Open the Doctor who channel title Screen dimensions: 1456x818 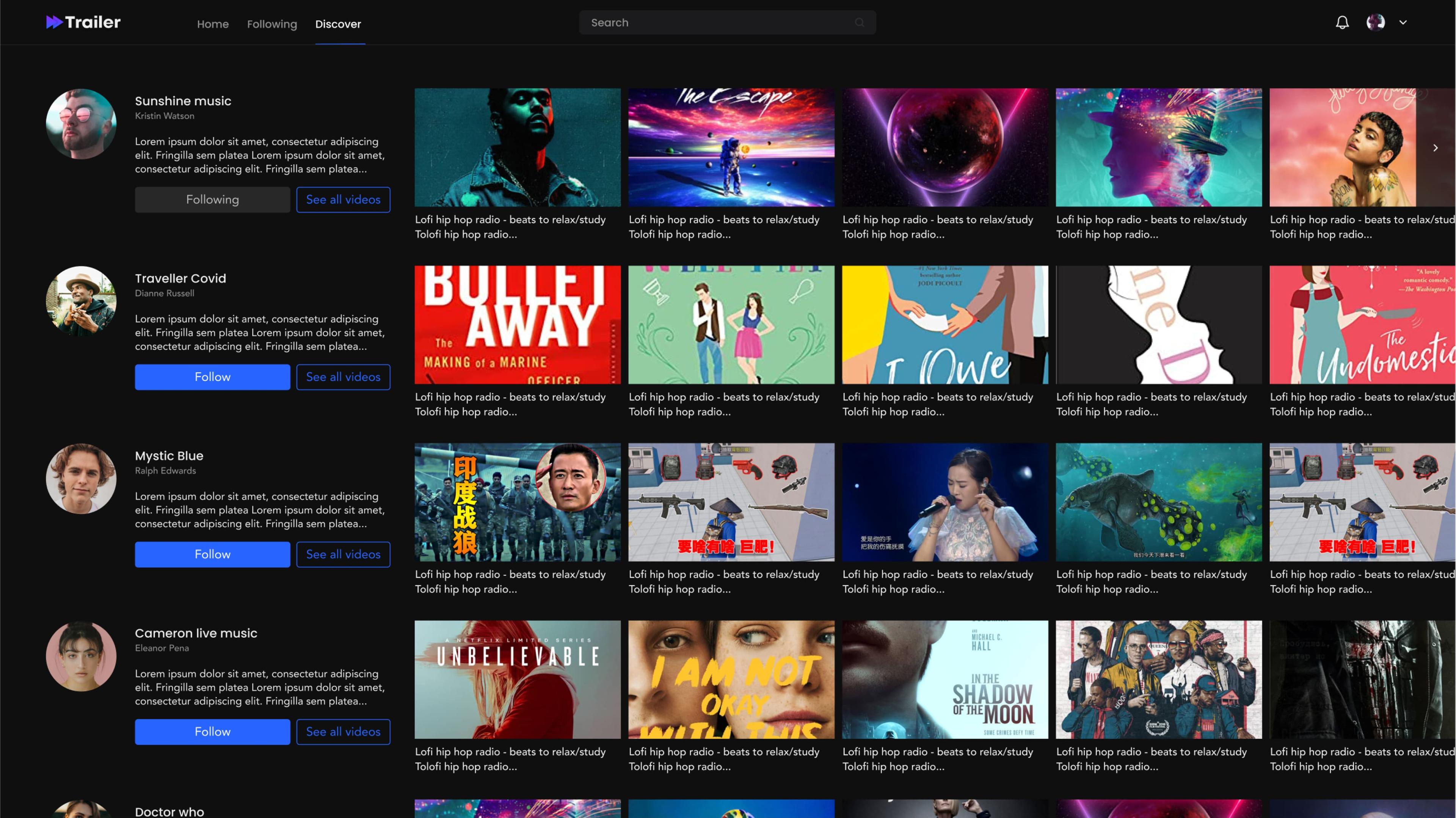point(169,811)
